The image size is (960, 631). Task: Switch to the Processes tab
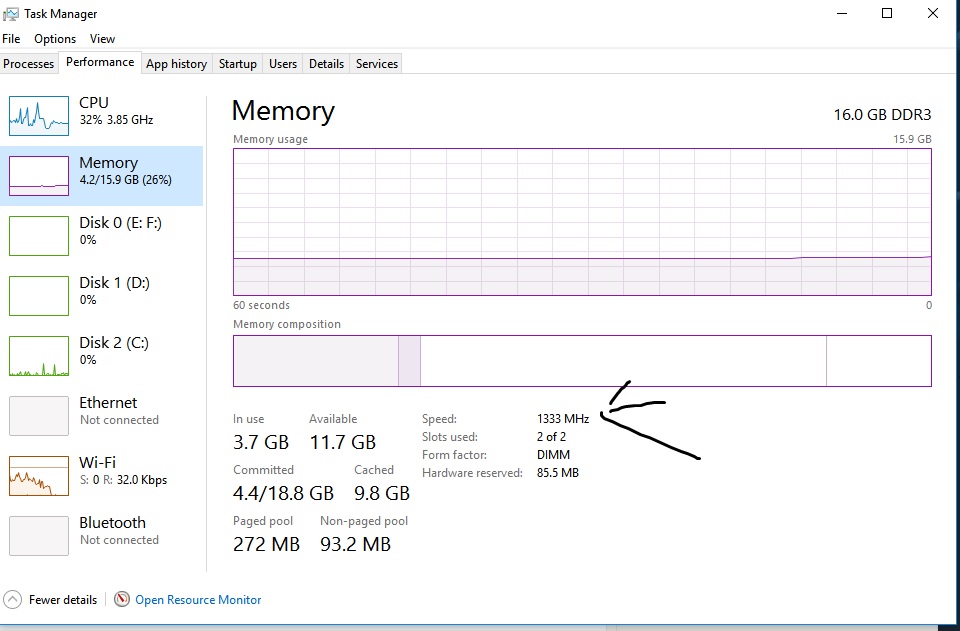click(x=29, y=64)
